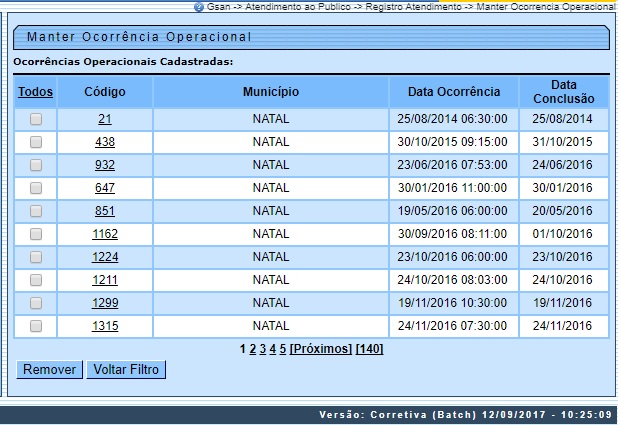618x425 pixels.
Task: Click the Próximos pagination link
Action: point(321,349)
